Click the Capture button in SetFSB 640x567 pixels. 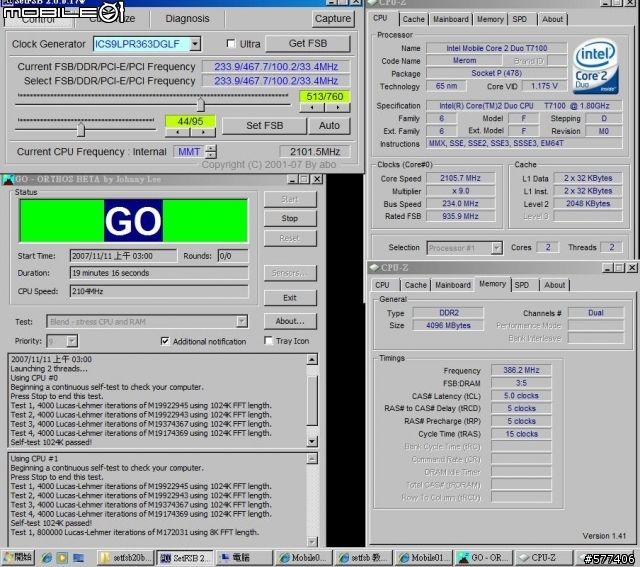click(333, 19)
